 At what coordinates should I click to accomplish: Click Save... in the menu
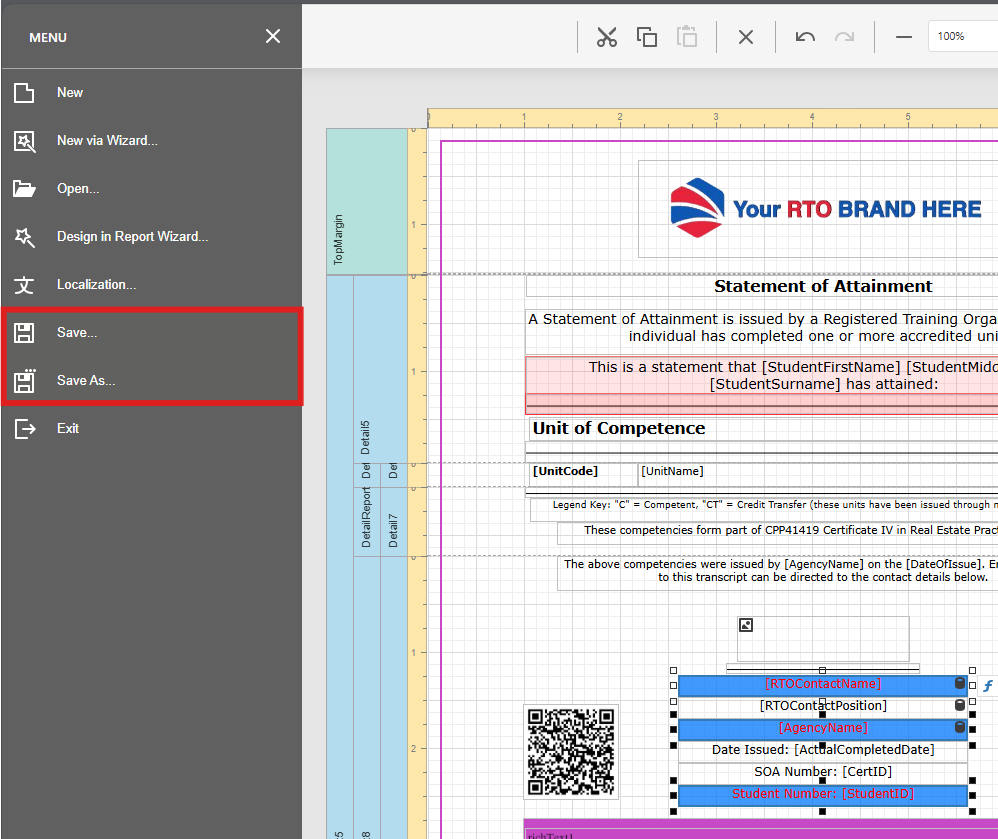[x=77, y=333]
